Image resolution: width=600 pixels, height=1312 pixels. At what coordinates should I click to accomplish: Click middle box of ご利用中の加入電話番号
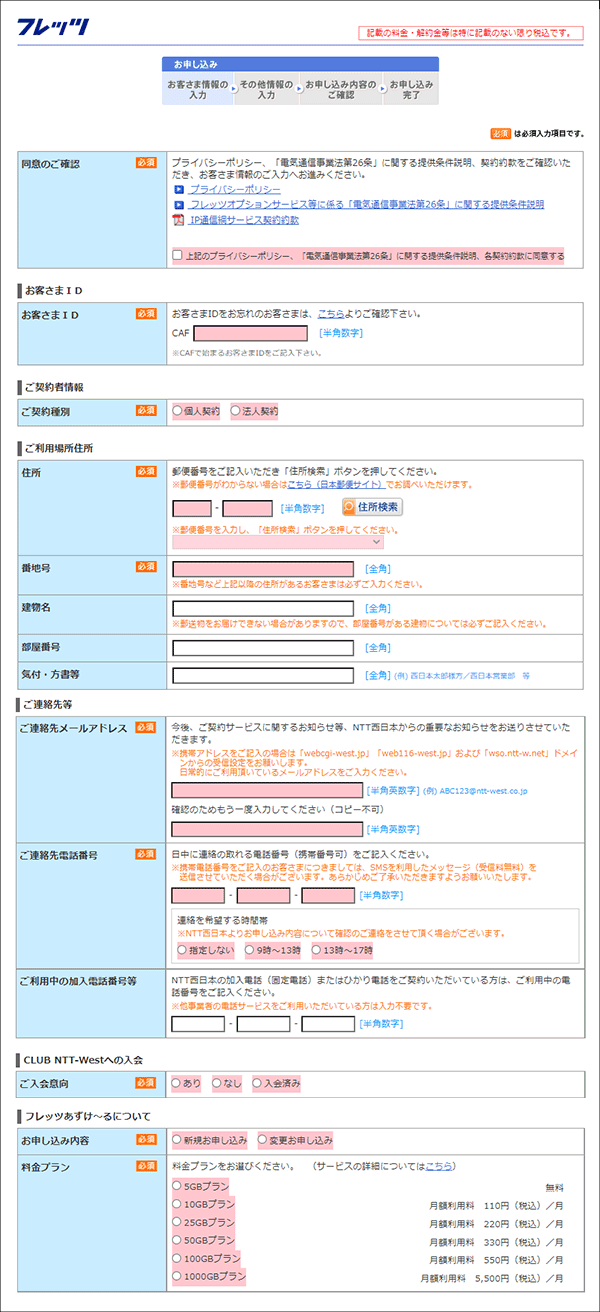pyautogui.click(x=263, y=1025)
